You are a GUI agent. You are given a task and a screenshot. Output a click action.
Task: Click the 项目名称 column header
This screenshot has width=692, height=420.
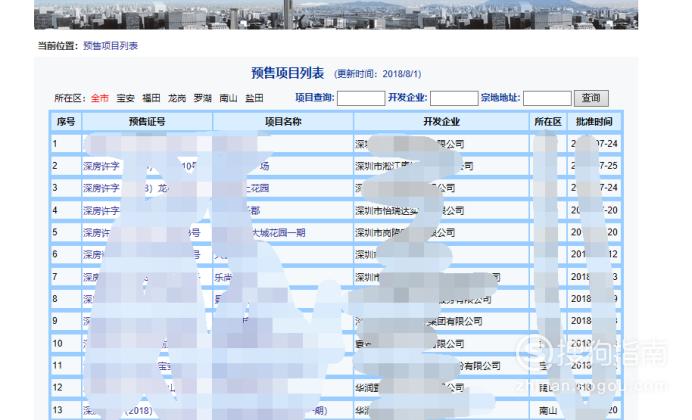pos(283,121)
